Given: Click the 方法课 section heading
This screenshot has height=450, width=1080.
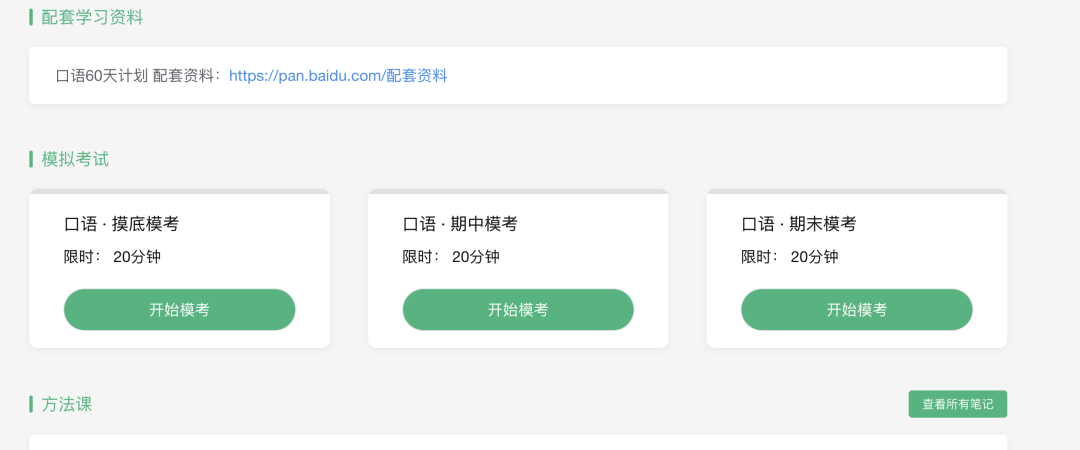Looking at the screenshot, I should tap(67, 405).
